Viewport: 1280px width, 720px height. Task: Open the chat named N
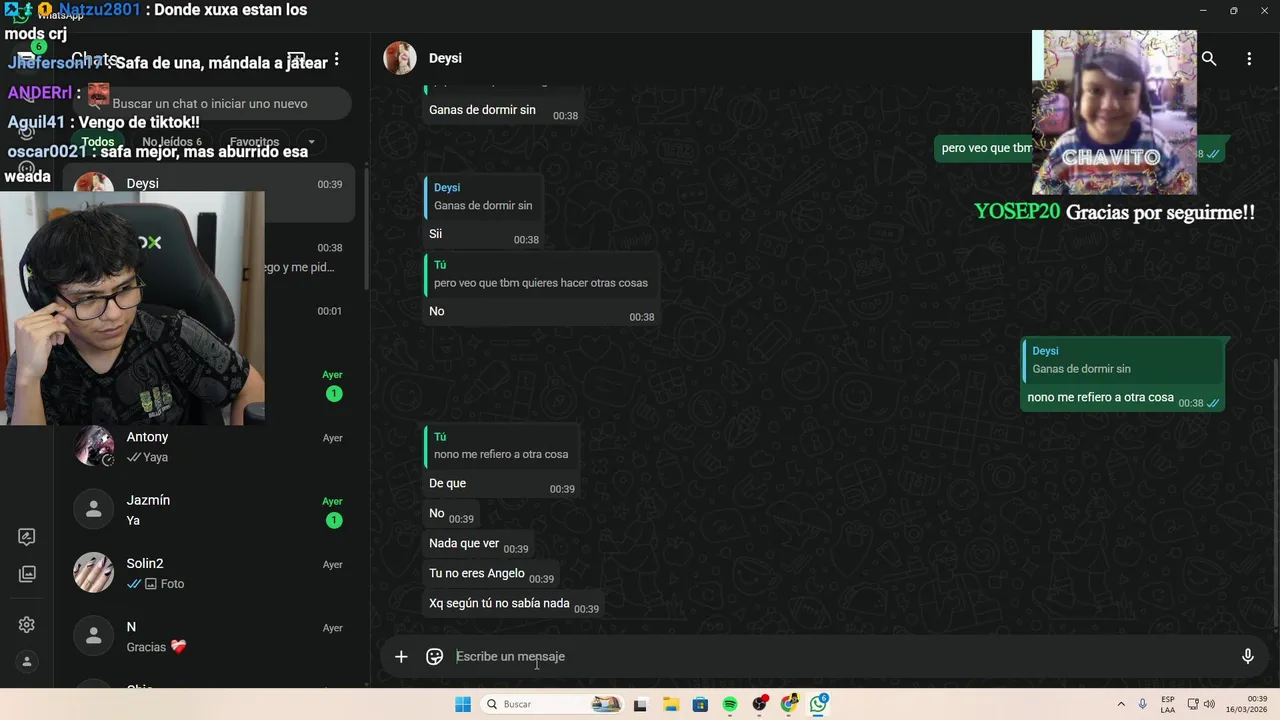point(209,636)
